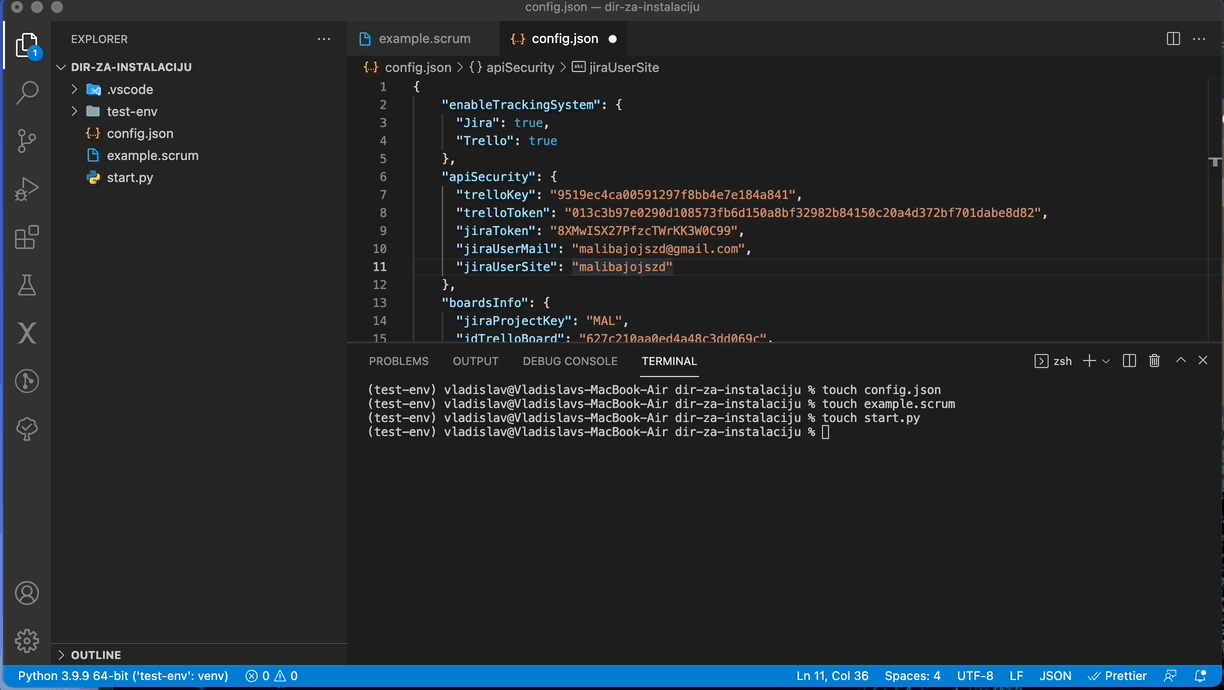
Task: Split the editor to the right
Action: pyautogui.click(x=1173, y=39)
